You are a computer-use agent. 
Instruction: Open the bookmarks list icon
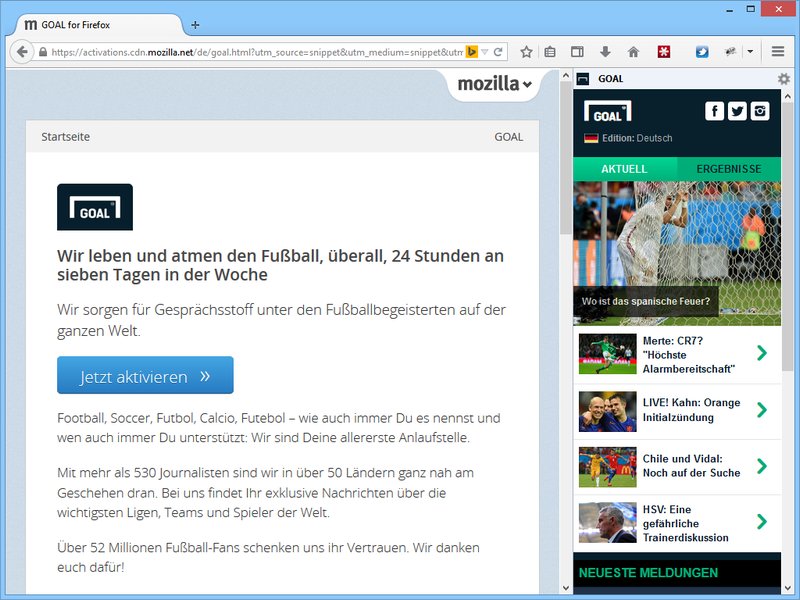coord(550,52)
